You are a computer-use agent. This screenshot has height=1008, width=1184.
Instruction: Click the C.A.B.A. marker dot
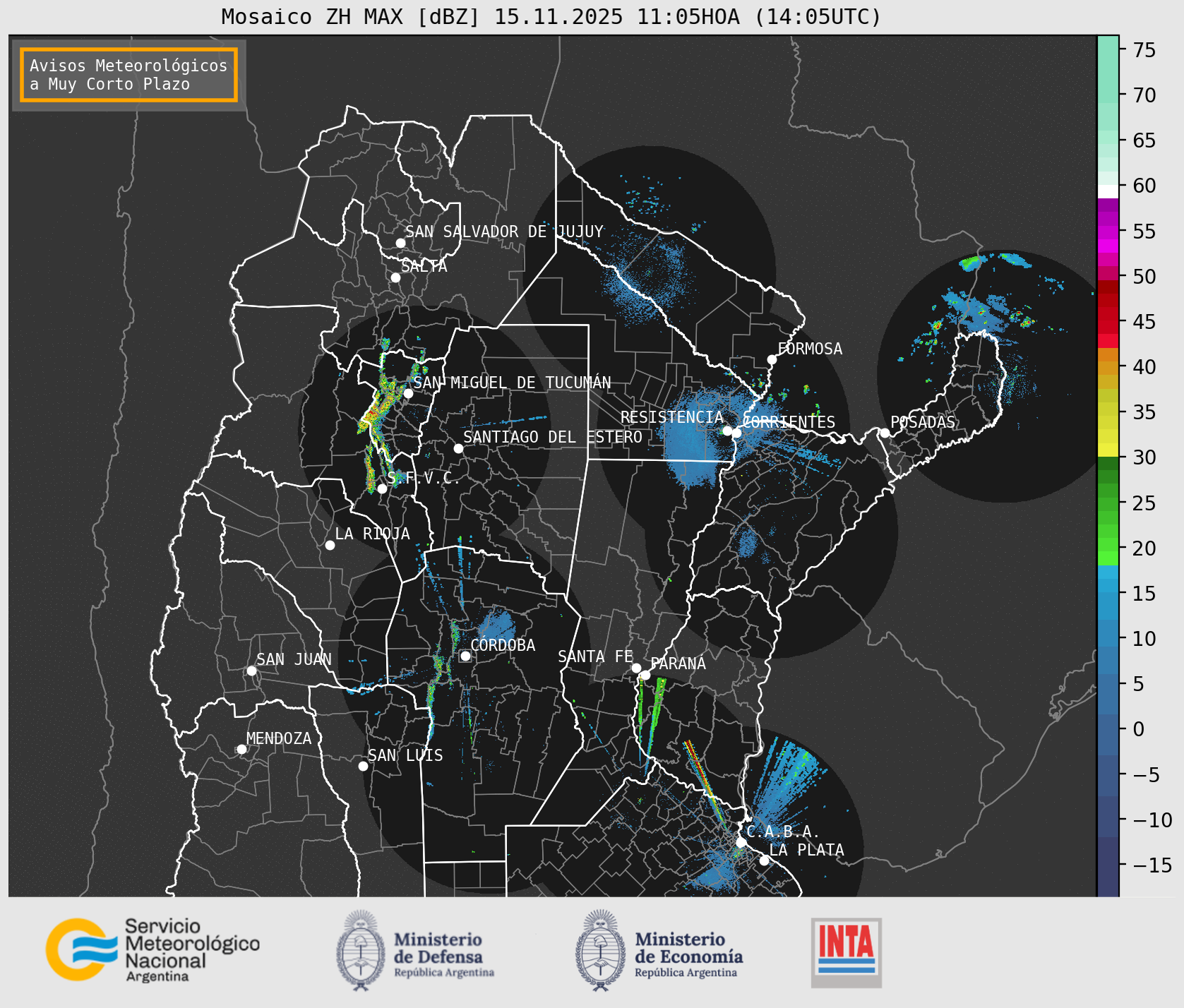(x=741, y=842)
